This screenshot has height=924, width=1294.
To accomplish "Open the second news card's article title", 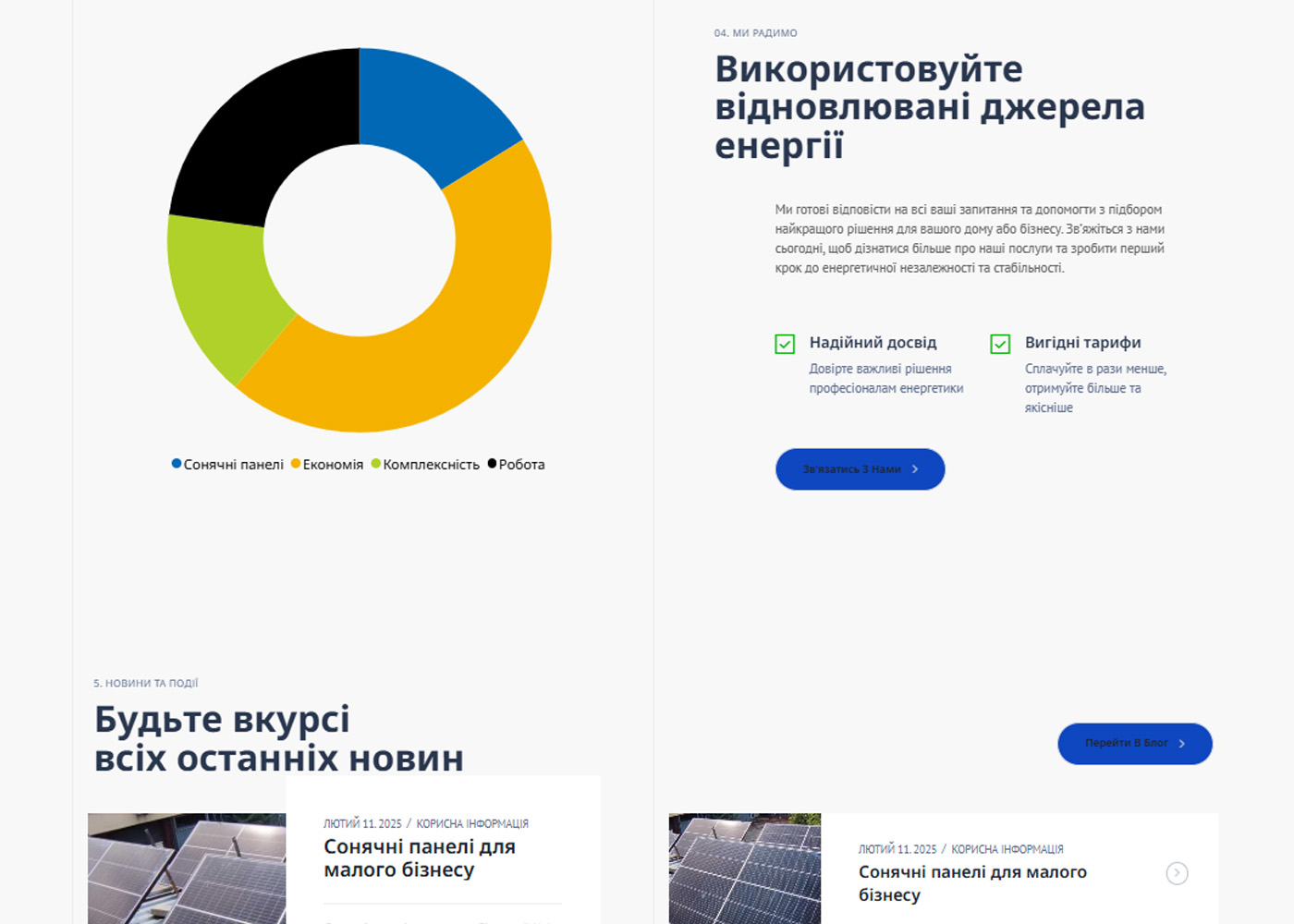I will pyautogui.click(x=971, y=883).
